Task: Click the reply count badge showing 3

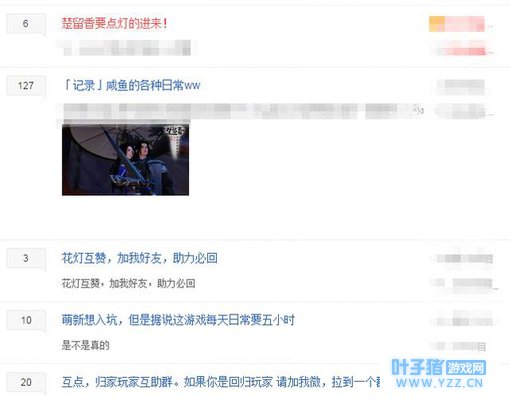Action: pos(26,258)
